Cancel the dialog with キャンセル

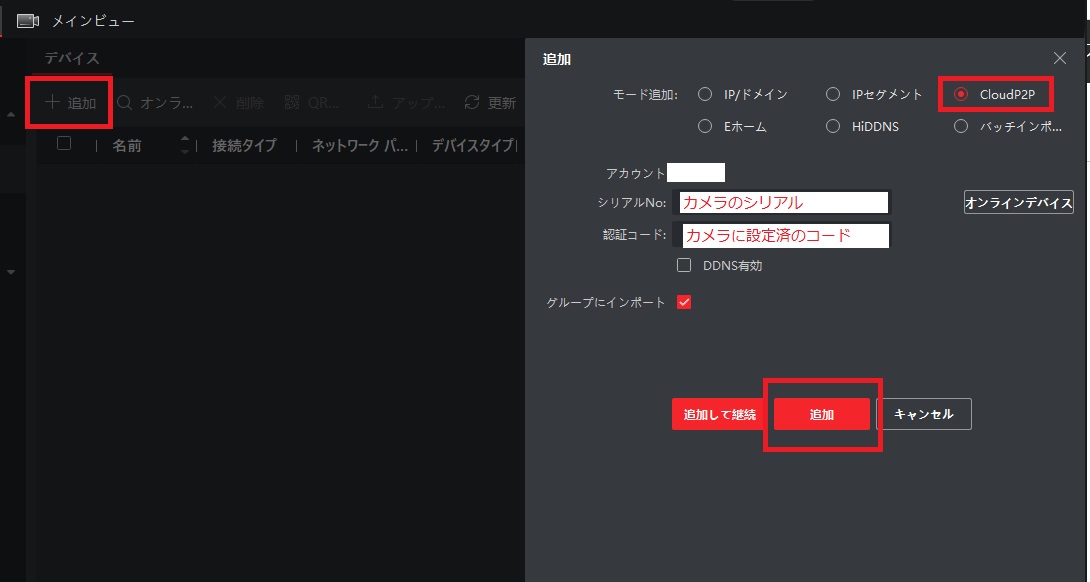coord(924,413)
